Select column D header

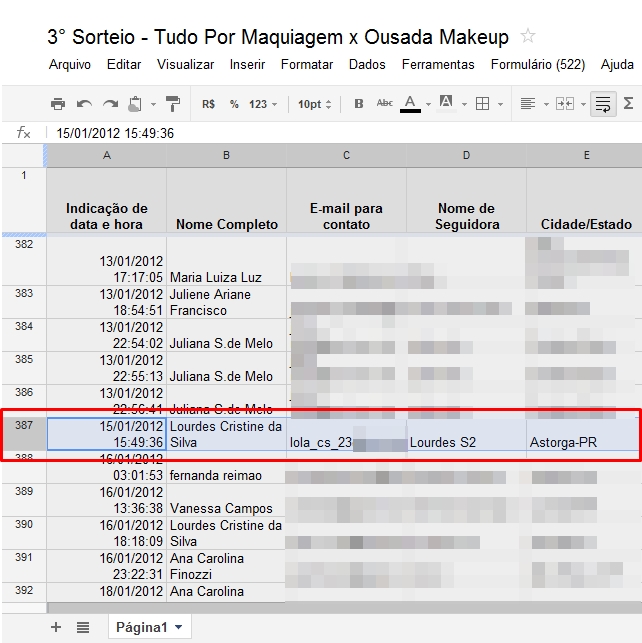pos(466,155)
